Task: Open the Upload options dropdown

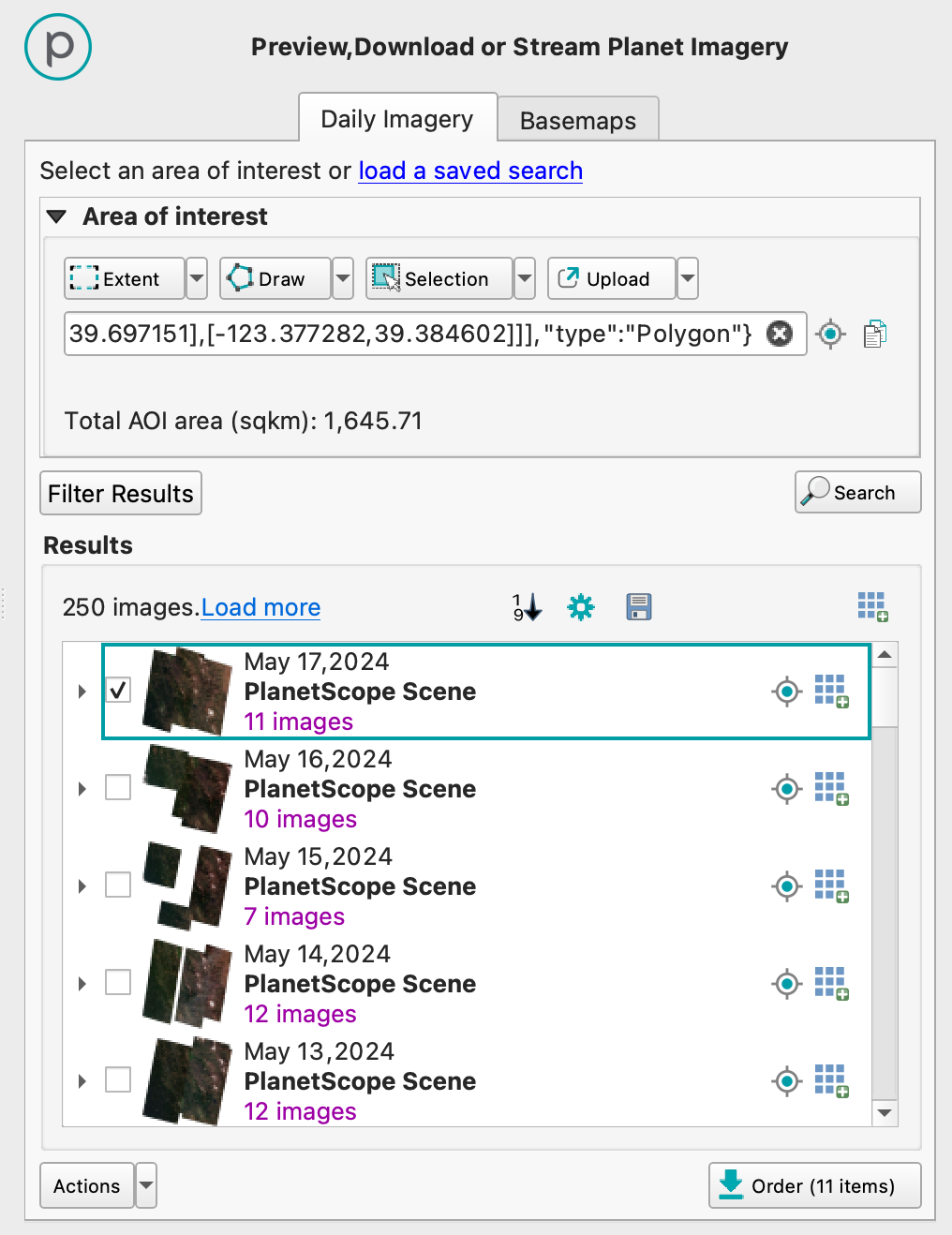Action: [x=687, y=278]
